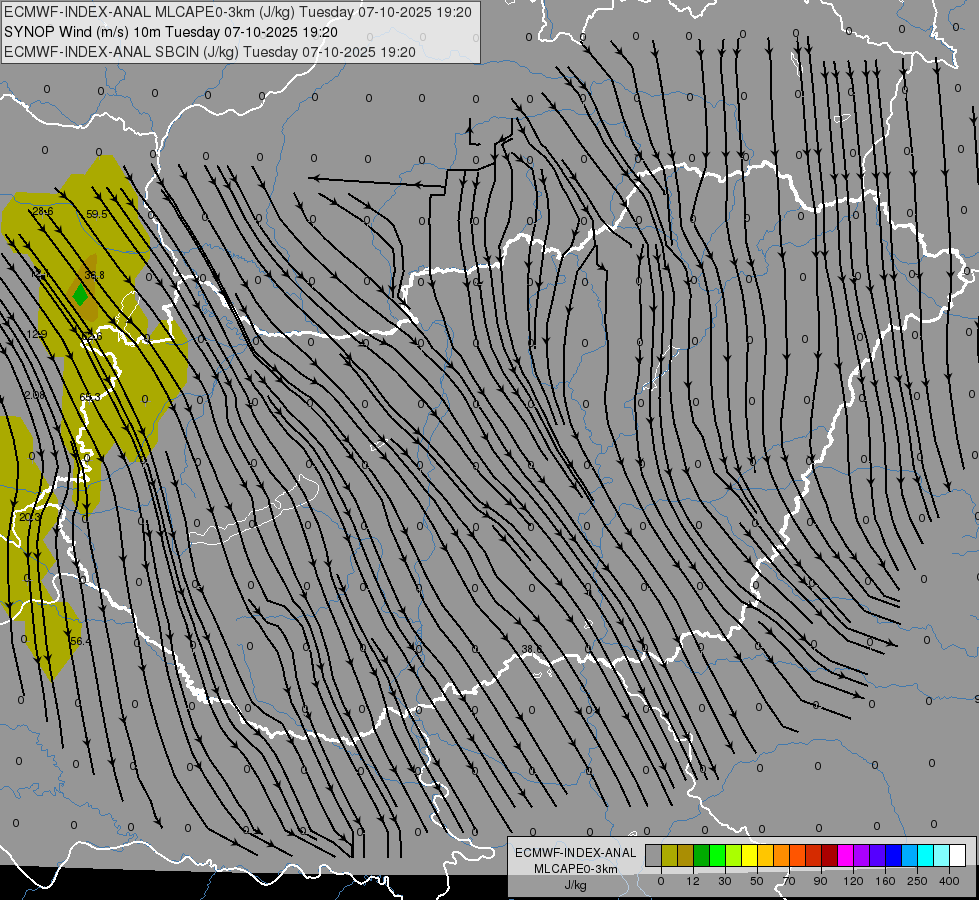The image size is (979, 900).
Task: Click the legend label ECMWF-INDEX-ANAL
Action: click(576, 853)
